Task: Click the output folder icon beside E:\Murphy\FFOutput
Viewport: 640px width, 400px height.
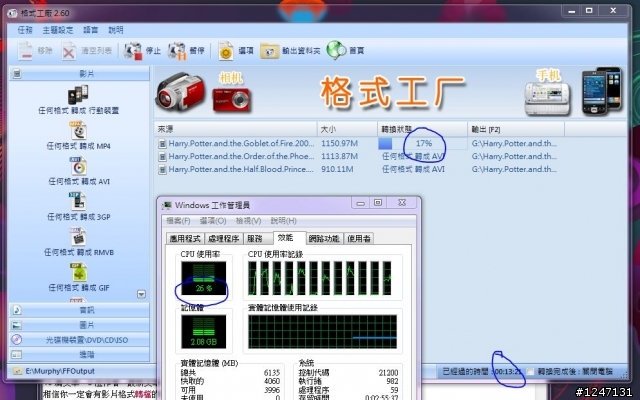Action: coord(17,371)
